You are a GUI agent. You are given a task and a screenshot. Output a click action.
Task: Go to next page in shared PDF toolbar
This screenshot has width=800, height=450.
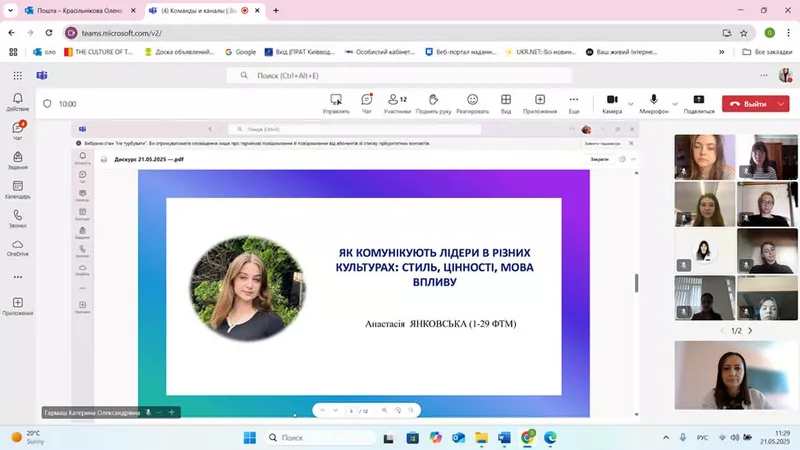(335, 410)
